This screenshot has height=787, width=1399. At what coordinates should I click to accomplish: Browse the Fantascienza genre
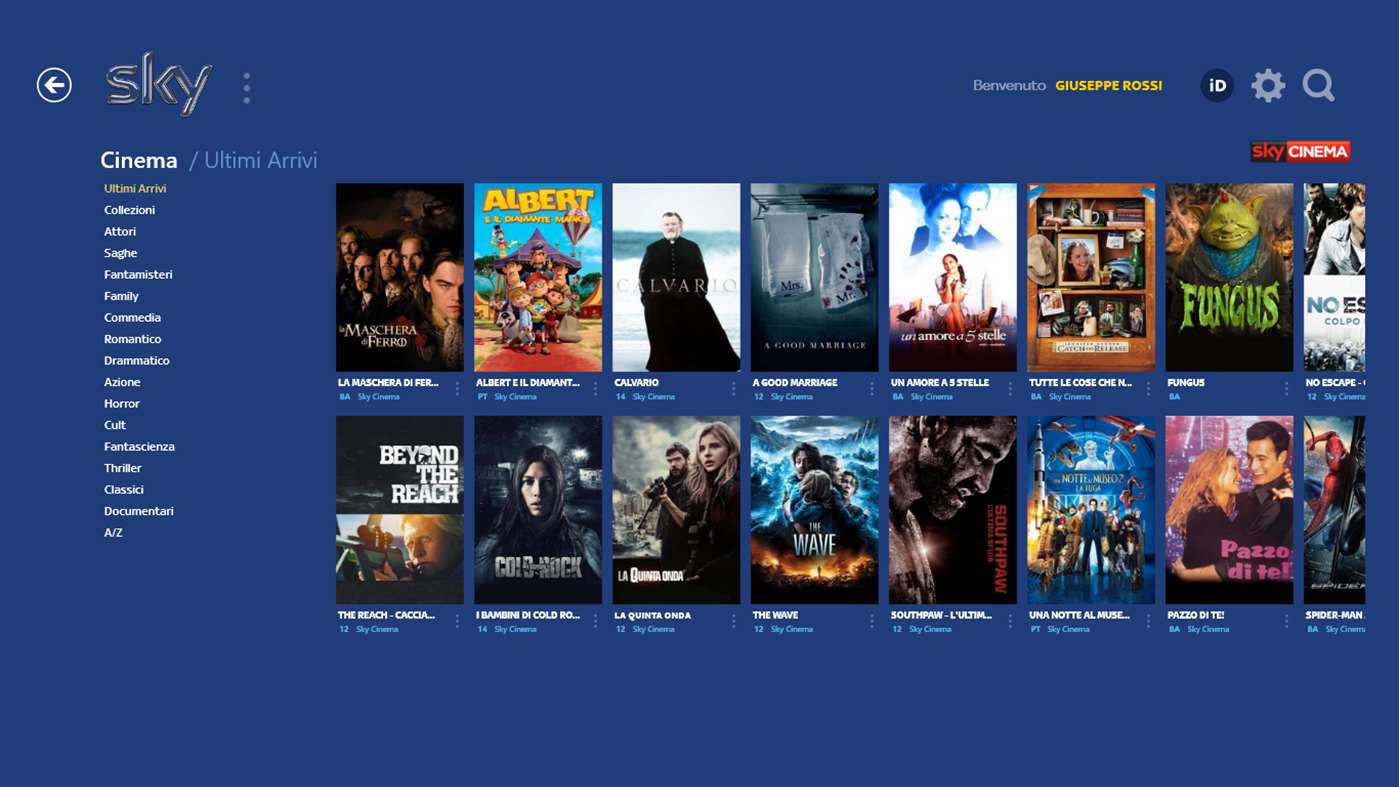click(139, 446)
